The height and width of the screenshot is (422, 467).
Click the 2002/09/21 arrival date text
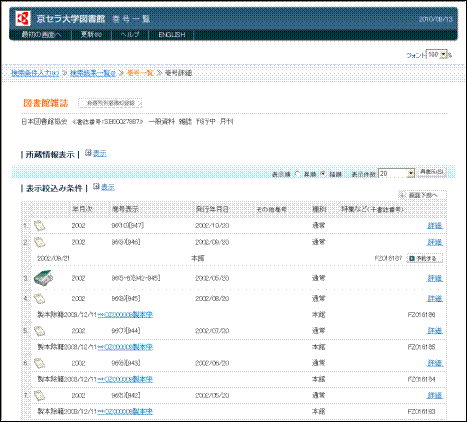click(x=53, y=258)
